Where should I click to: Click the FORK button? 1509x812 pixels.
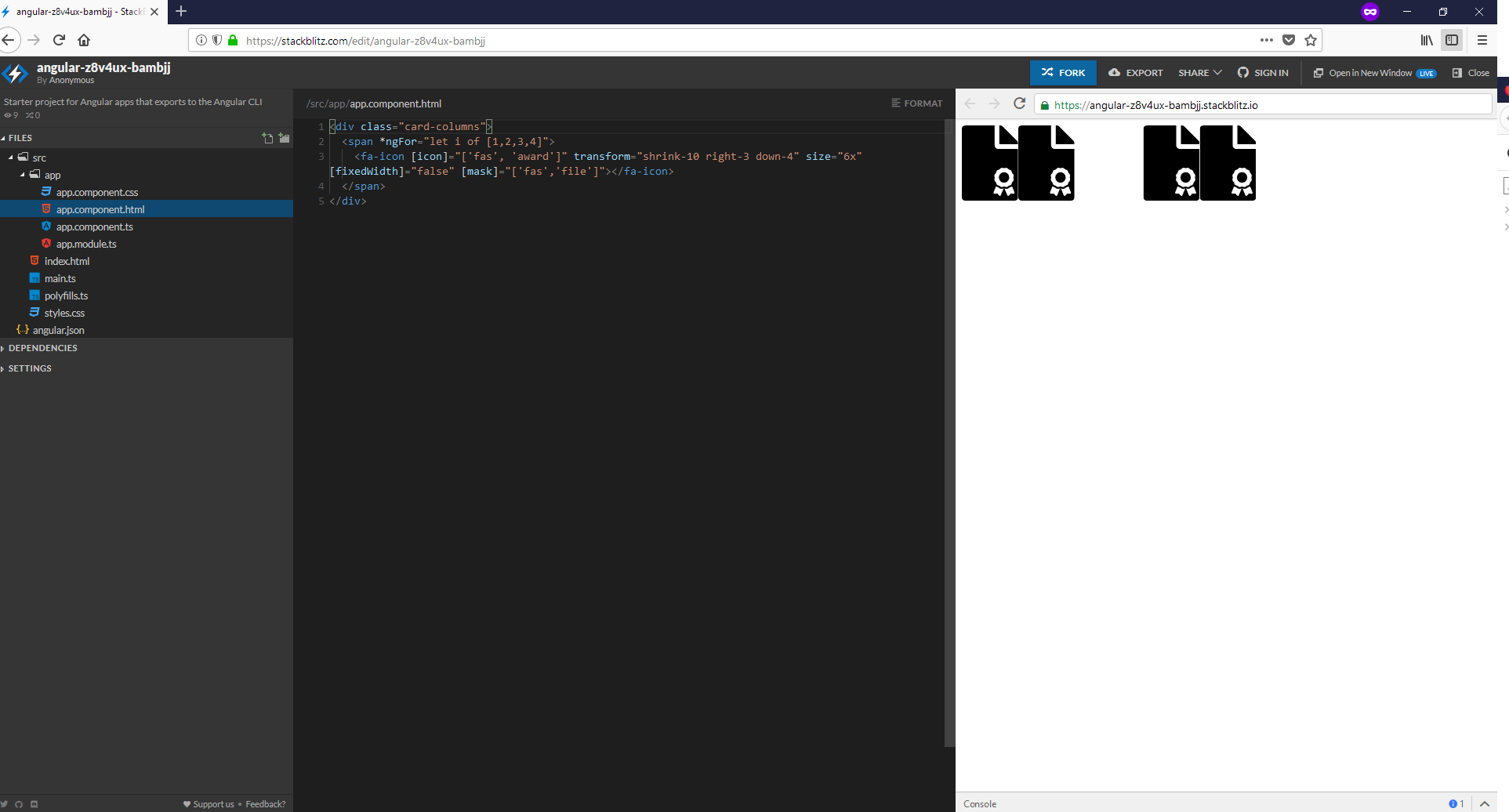[x=1063, y=72]
